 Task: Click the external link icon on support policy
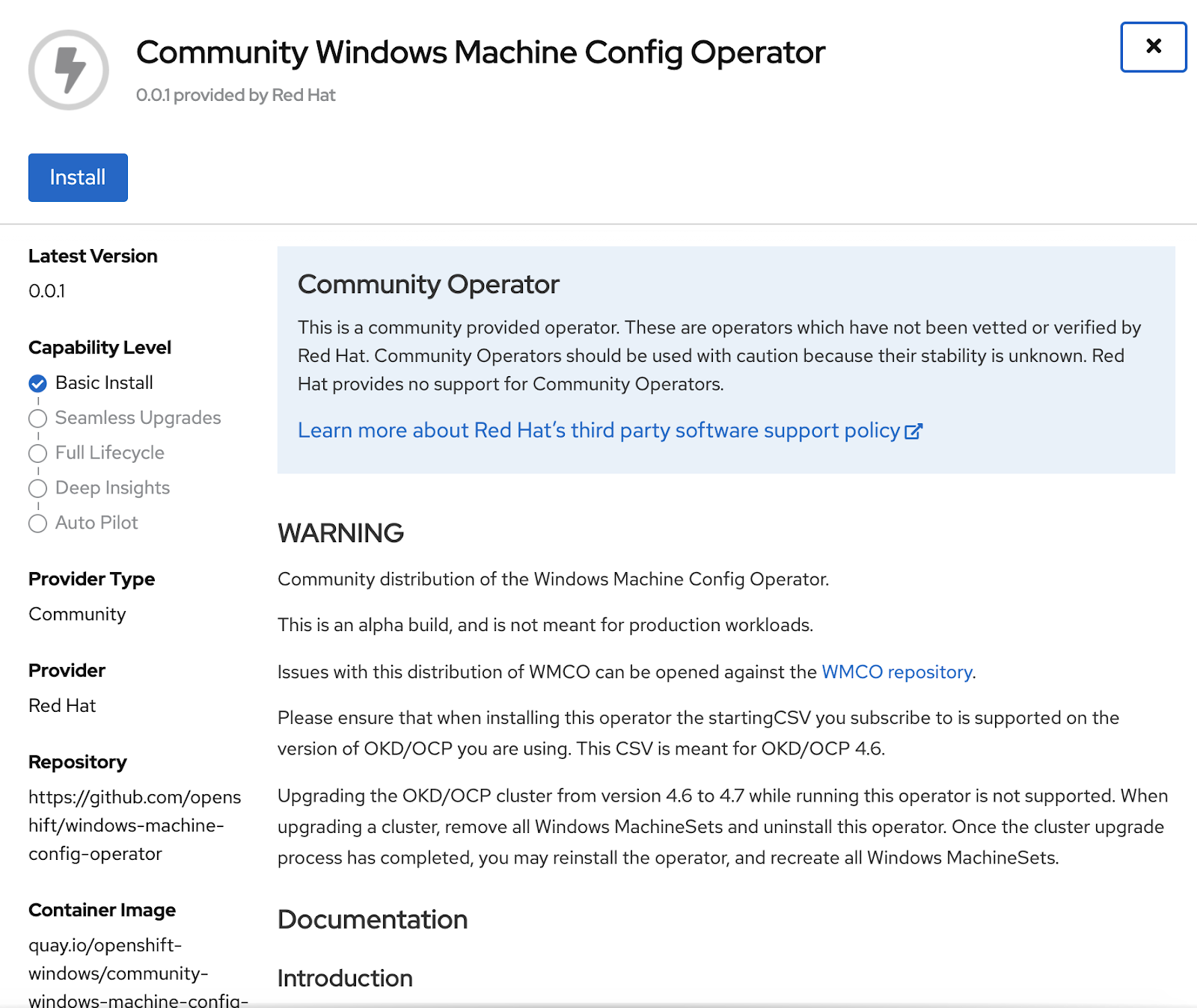[x=913, y=431]
